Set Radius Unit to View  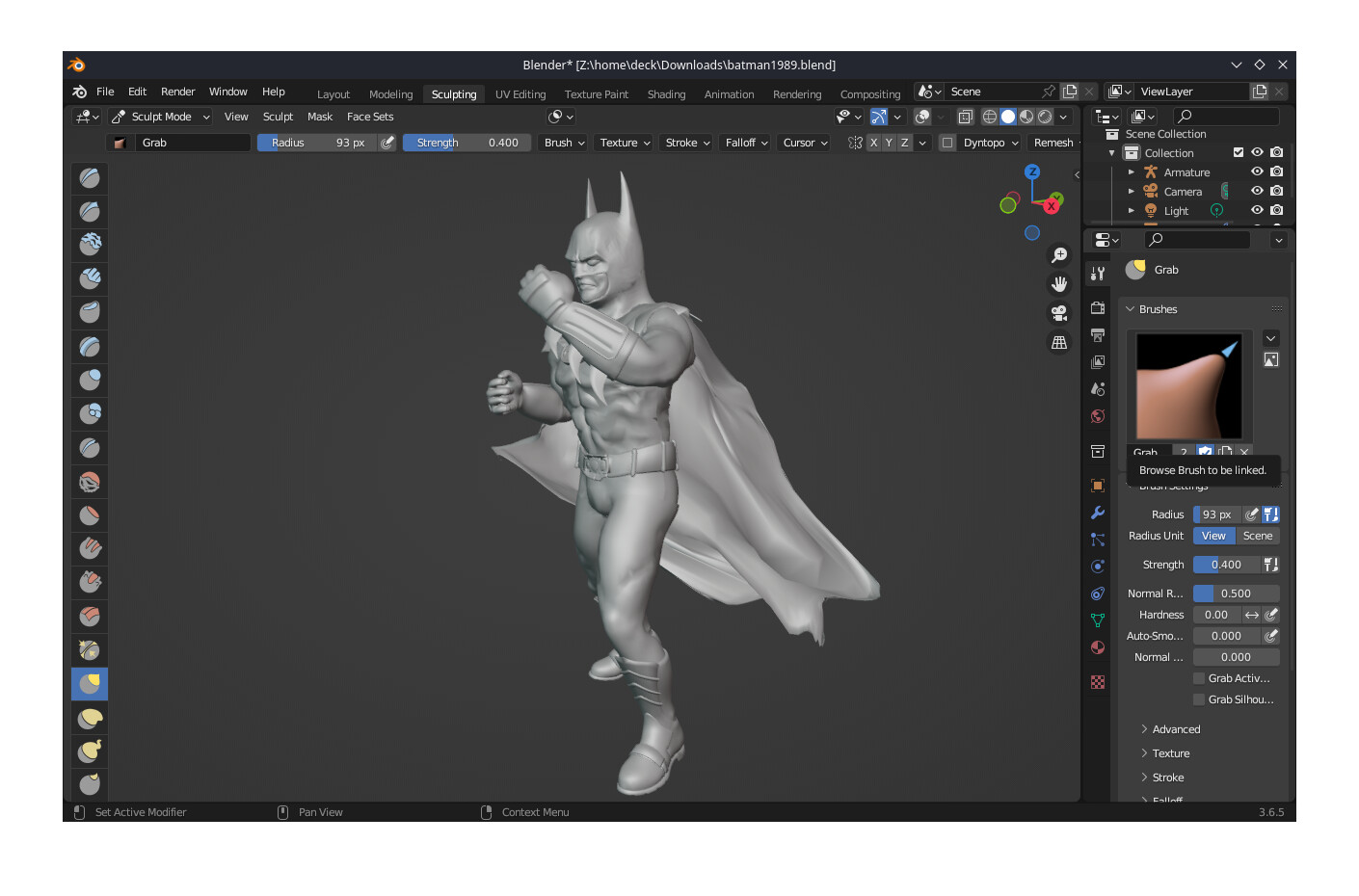(x=1214, y=536)
